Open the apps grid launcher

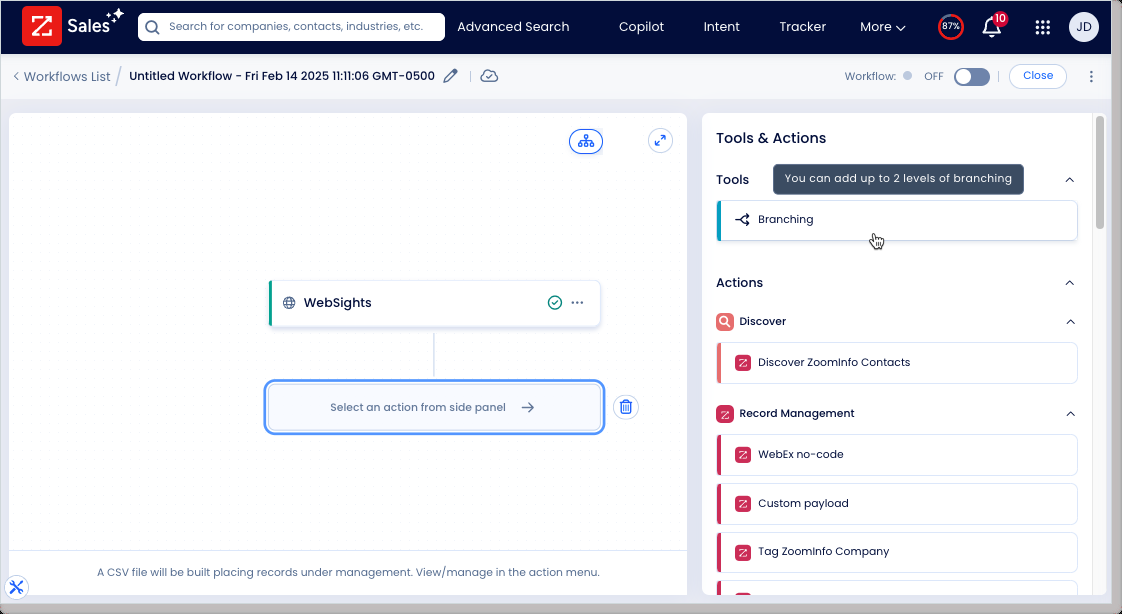click(x=1043, y=27)
